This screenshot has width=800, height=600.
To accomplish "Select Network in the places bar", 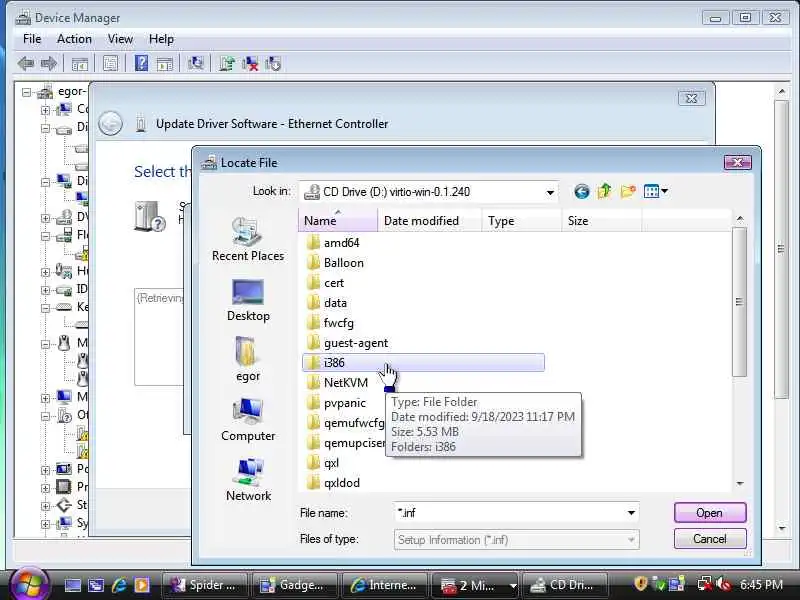I will pos(248,480).
